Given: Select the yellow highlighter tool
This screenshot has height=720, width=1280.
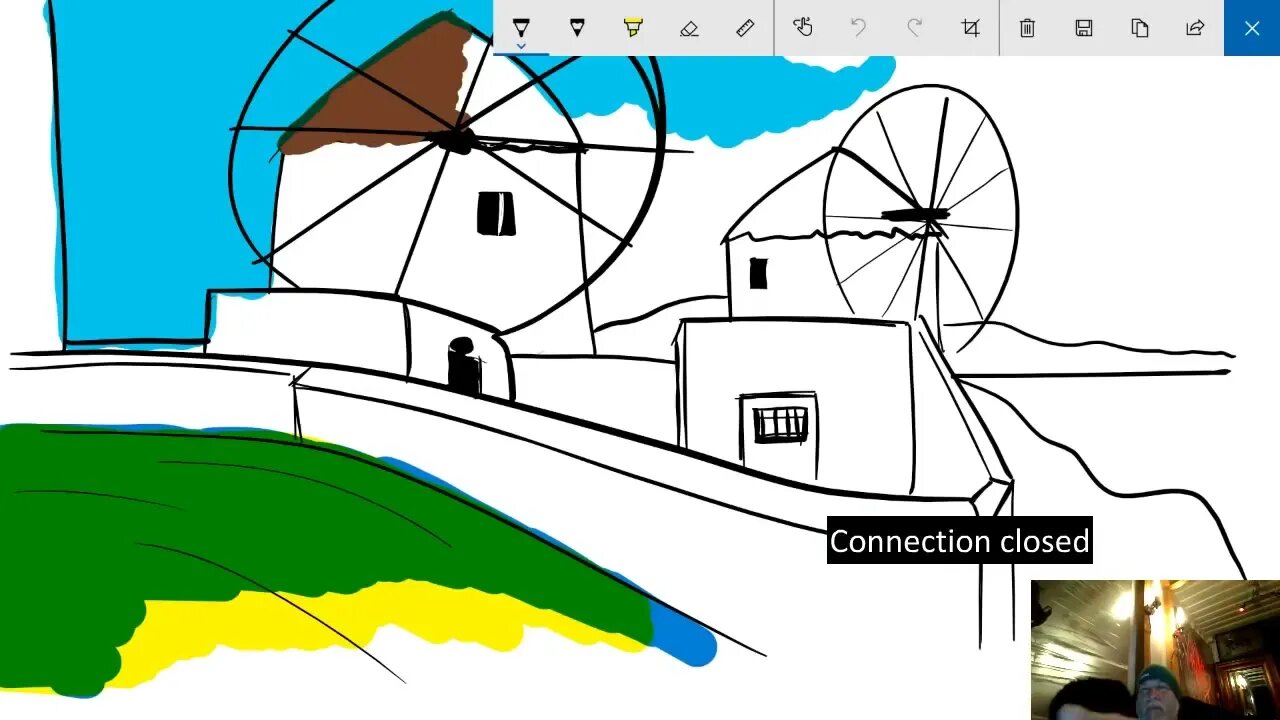Looking at the screenshot, I should tap(633, 27).
